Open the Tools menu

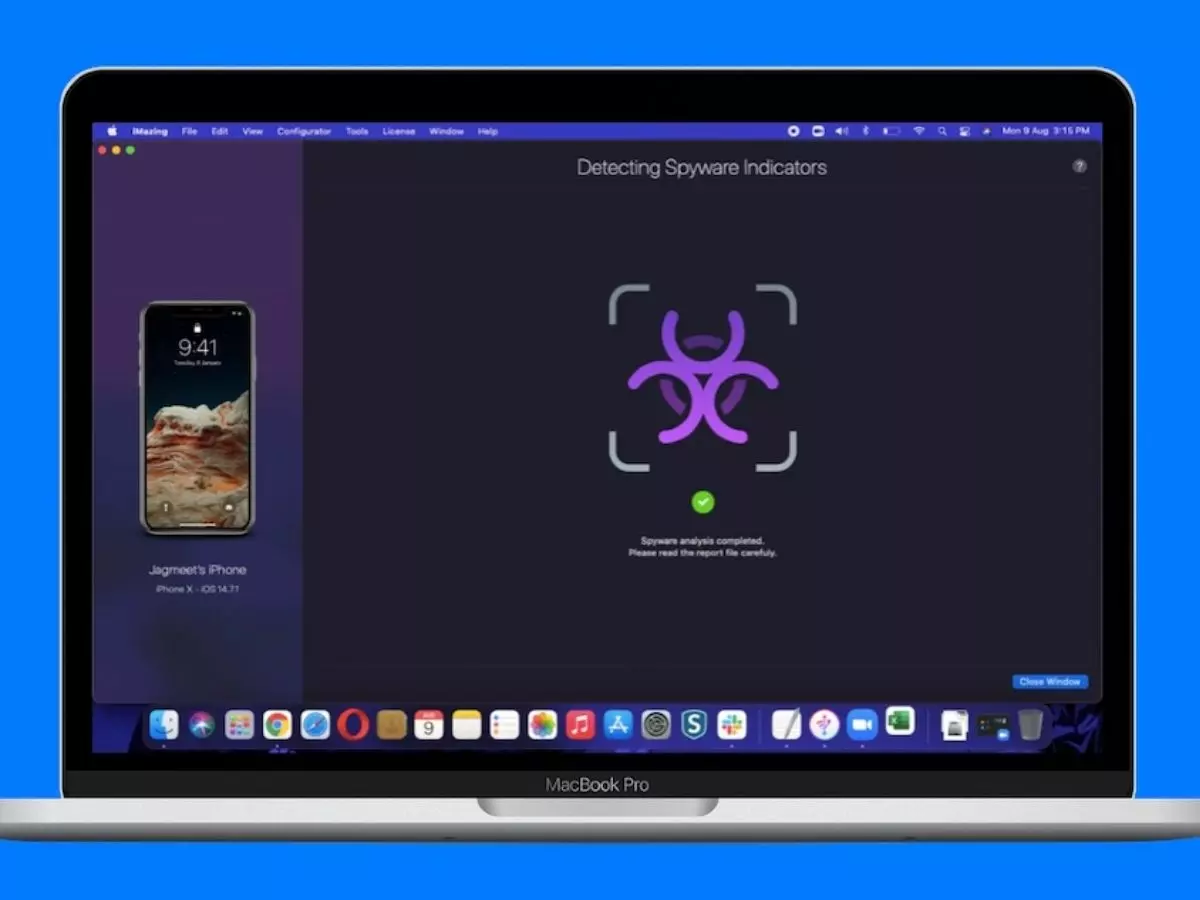pyautogui.click(x=357, y=132)
